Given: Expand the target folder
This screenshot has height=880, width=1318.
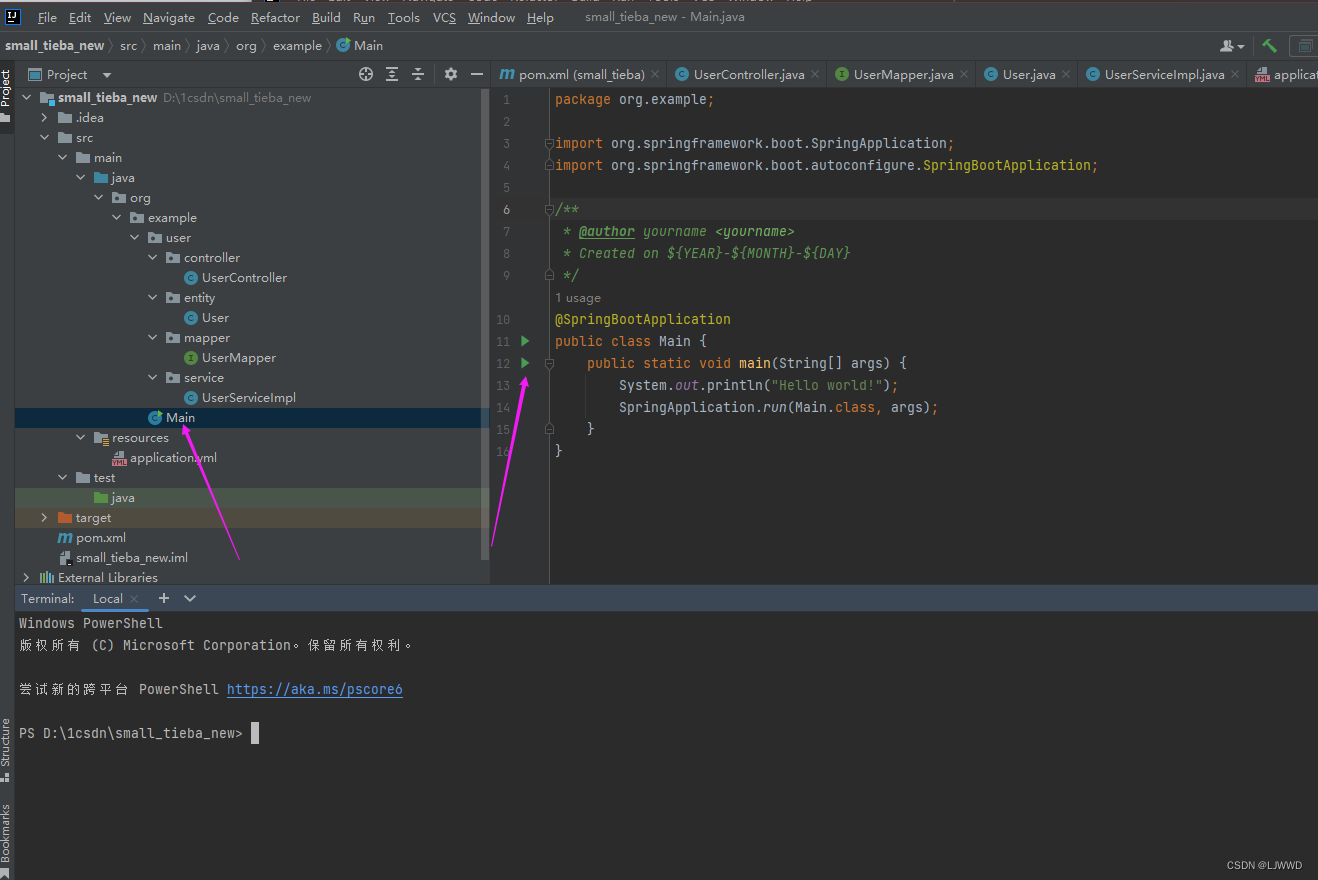Looking at the screenshot, I should tap(44, 518).
